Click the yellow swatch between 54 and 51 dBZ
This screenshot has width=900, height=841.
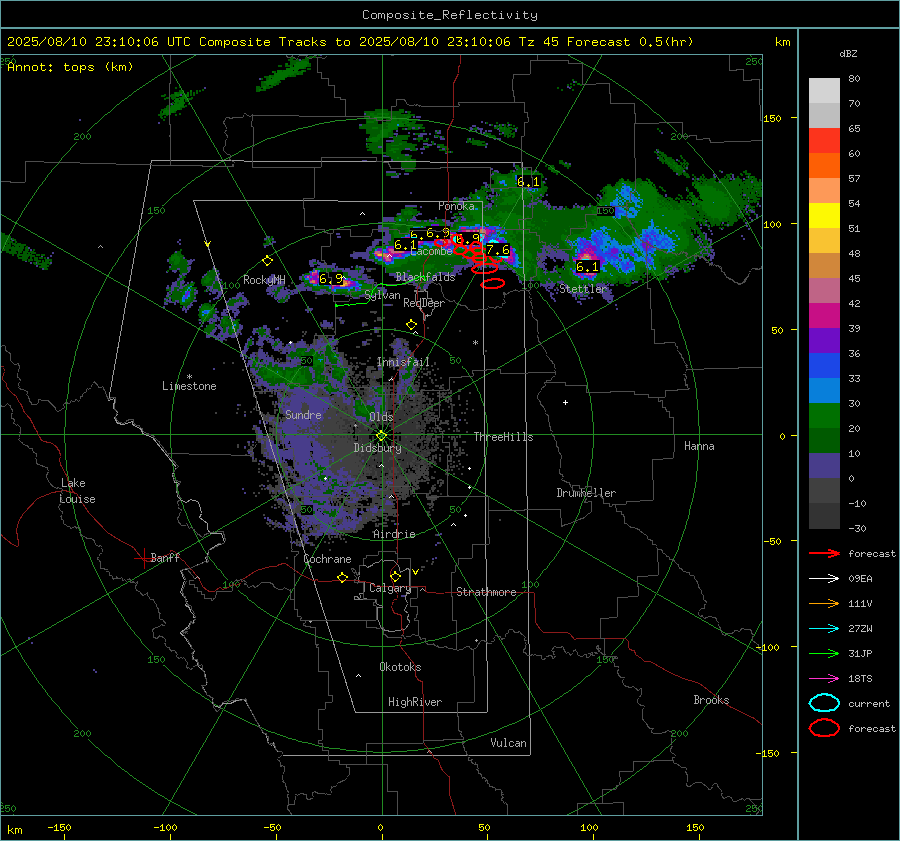point(824,216)
